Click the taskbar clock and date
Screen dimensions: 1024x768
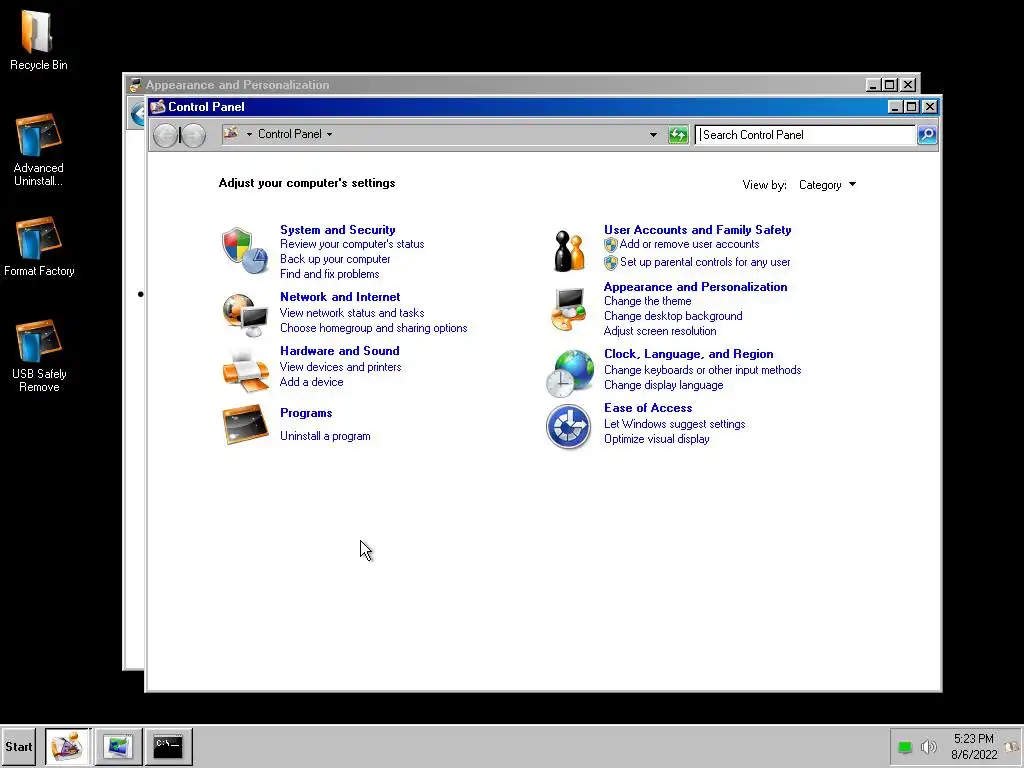[x=974, y=746]
